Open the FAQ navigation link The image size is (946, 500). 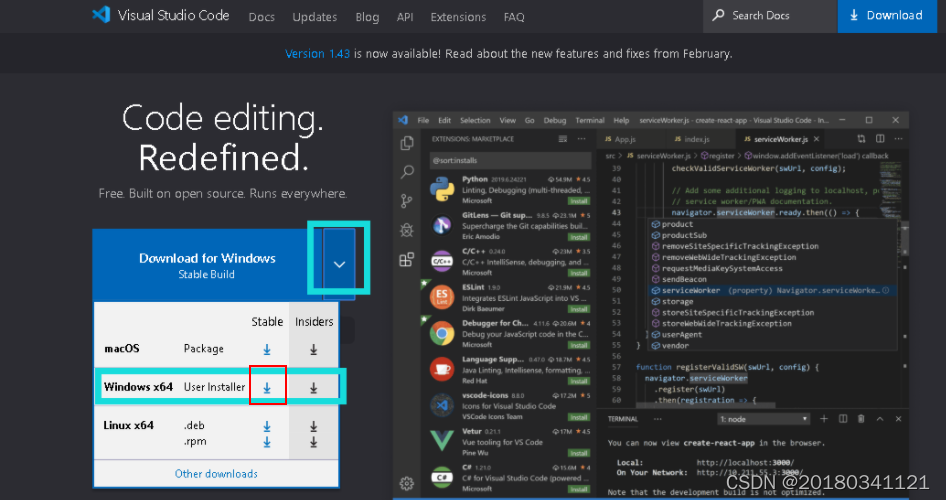pyautogui.click(x=514, y=17)
